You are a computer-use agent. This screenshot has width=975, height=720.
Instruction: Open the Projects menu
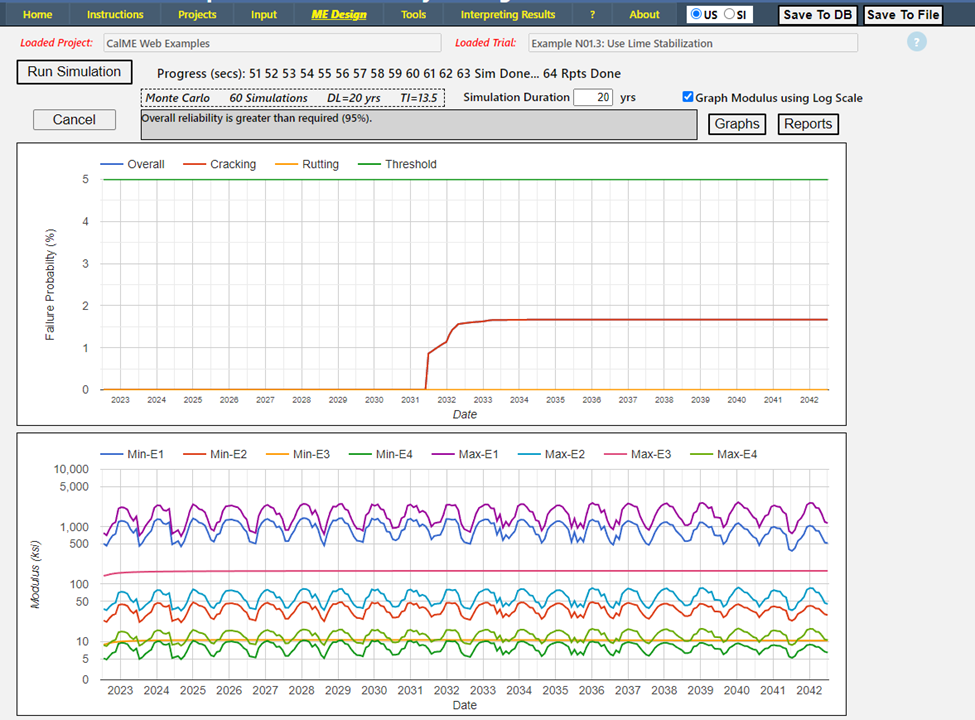click(197, 14)
